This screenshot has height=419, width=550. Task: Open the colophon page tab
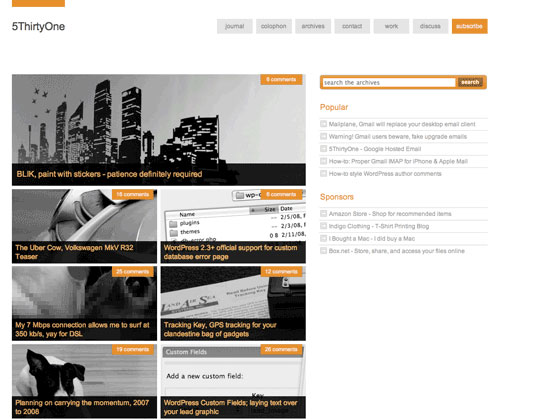click(x=274, y=26)
